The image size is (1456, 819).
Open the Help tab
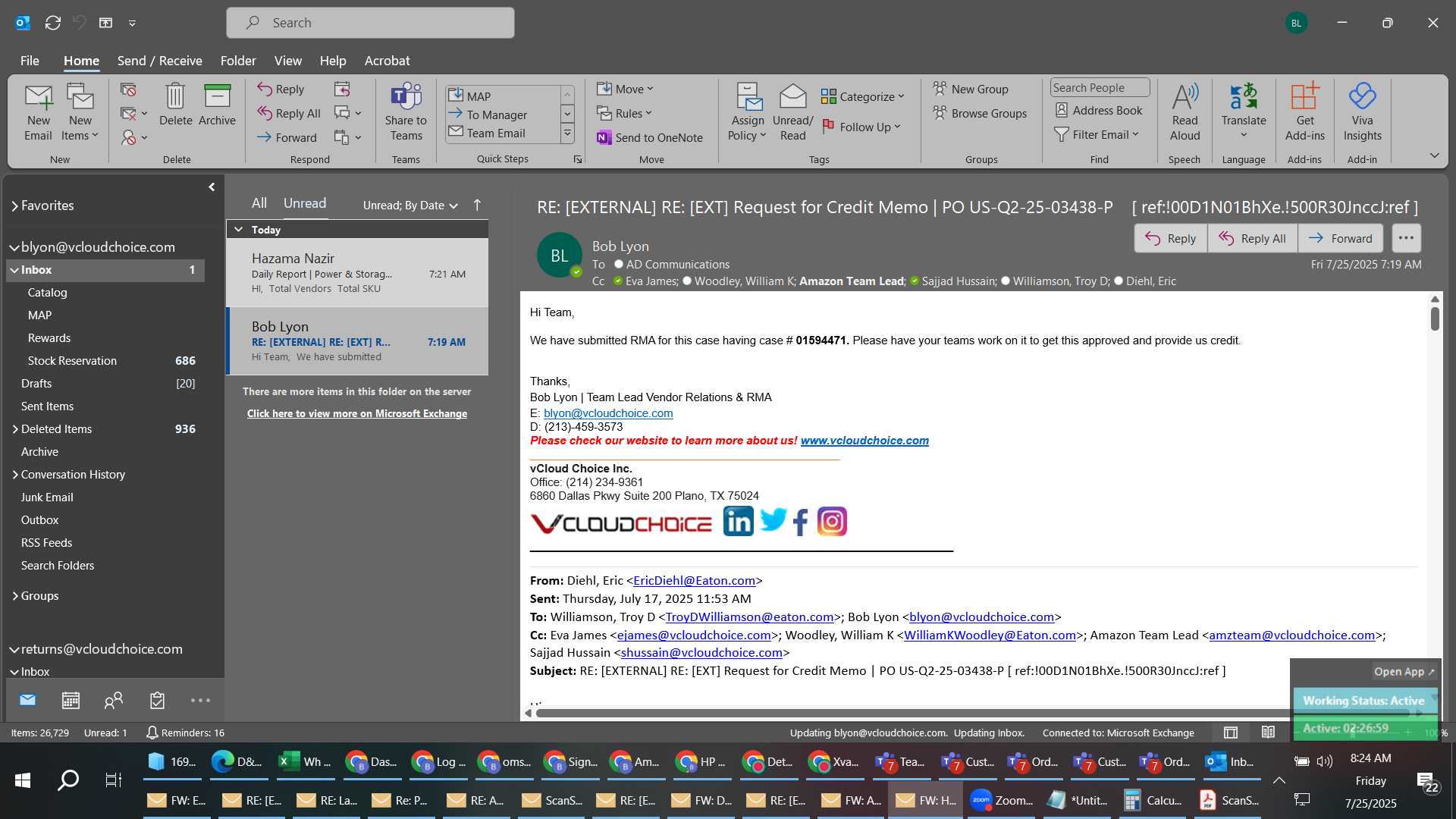332,61
